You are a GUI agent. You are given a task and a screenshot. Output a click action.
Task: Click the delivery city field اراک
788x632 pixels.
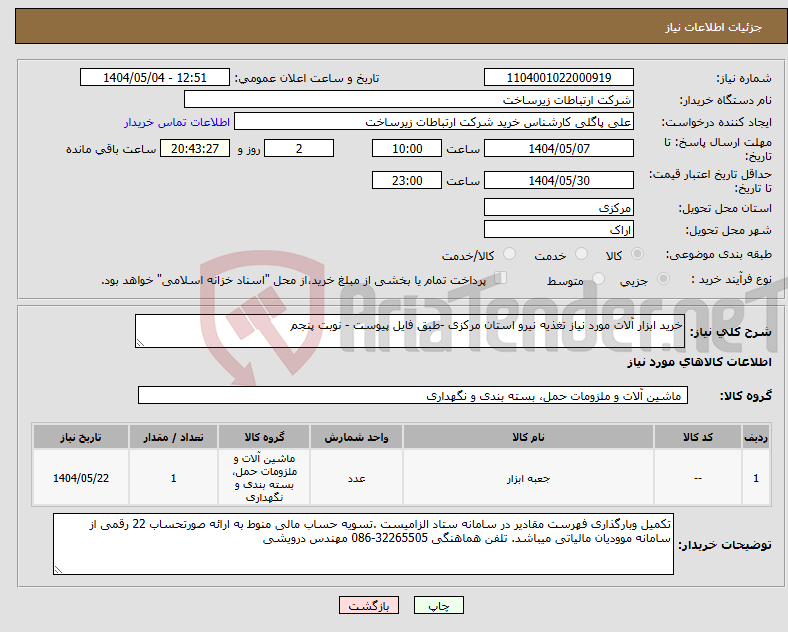(x=559, y=230)
